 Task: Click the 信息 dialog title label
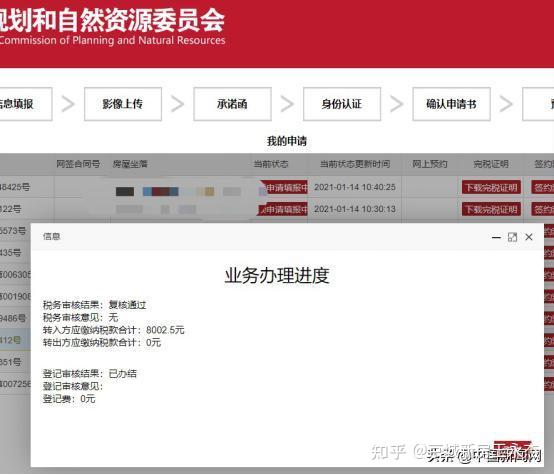click(x=52, y=236)
